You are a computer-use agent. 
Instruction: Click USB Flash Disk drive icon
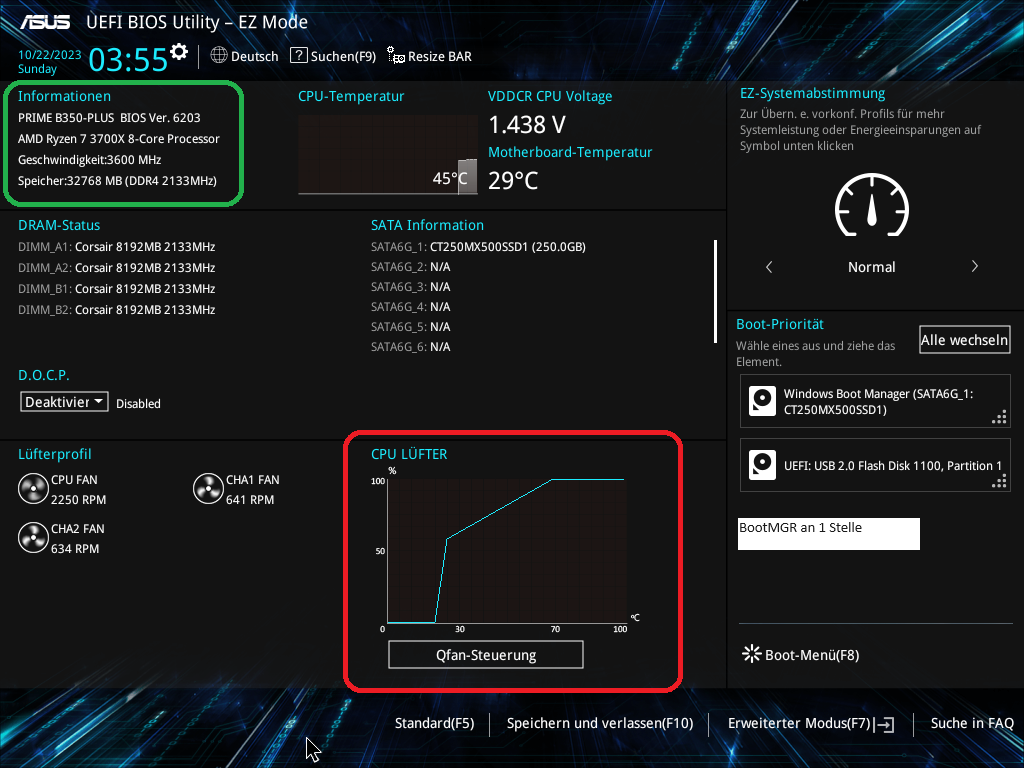click(x=762, y=465)
